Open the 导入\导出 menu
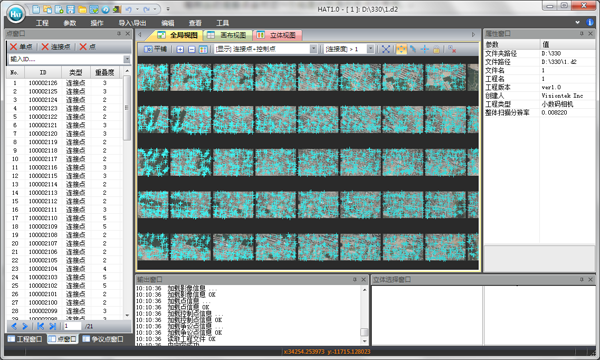The height and width of the screenshot is (360, 600). [x=132, y=23]
